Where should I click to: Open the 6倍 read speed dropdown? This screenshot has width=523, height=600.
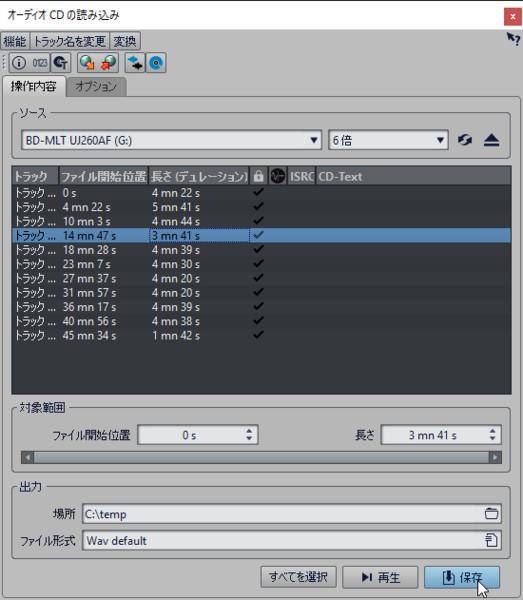click(x=388, y=140)
